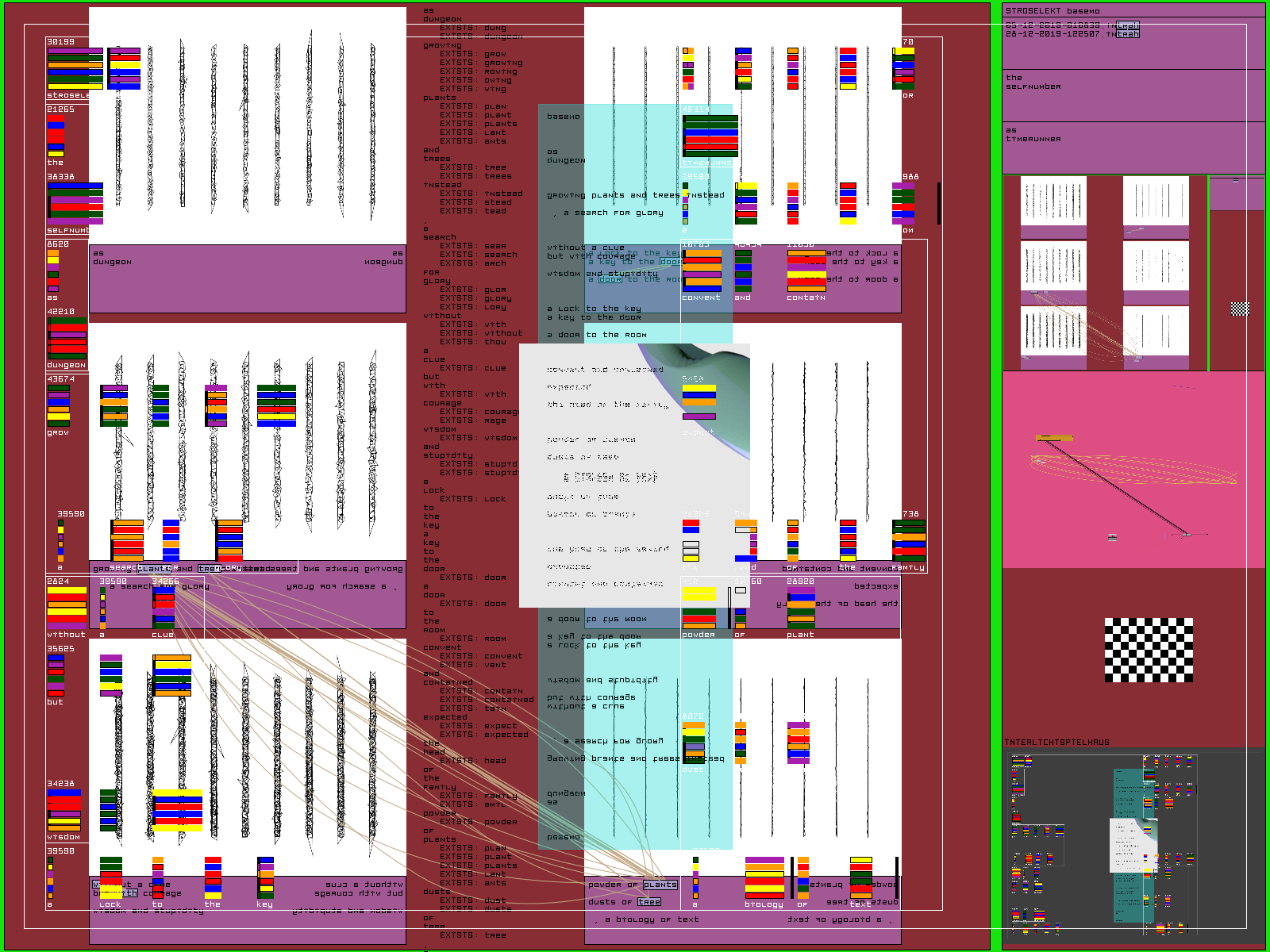Click the 'EXISTS: dungeon' word list entry
The image size is (1270, 952).
coord(481,36)
